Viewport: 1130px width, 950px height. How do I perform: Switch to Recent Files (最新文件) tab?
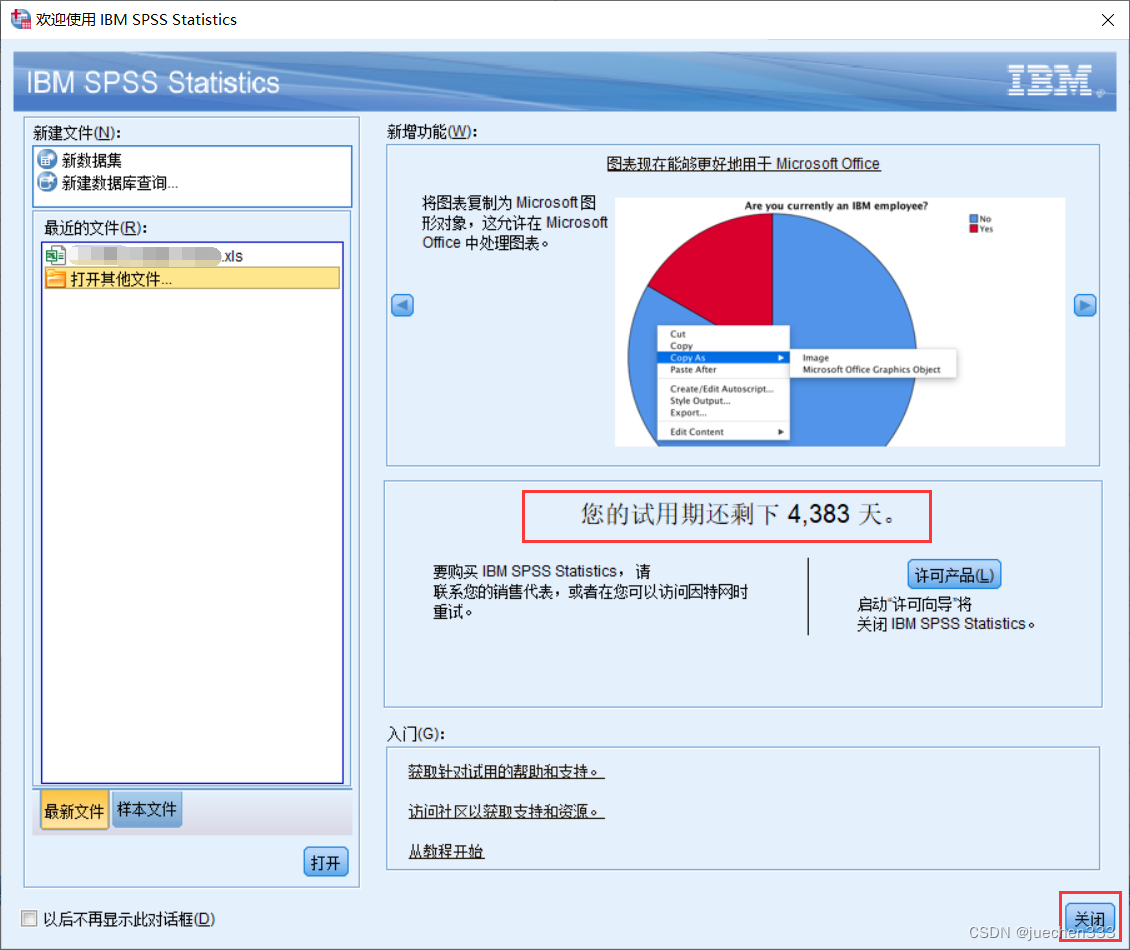pos(74,810)
